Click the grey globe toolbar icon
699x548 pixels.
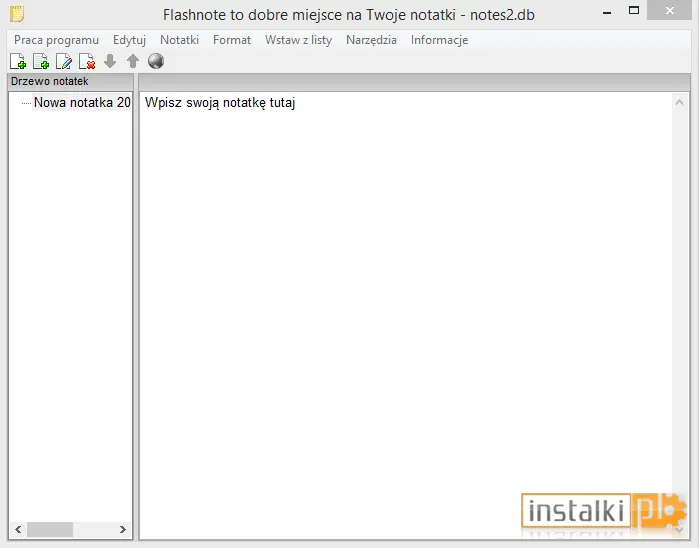click(156, 61)
